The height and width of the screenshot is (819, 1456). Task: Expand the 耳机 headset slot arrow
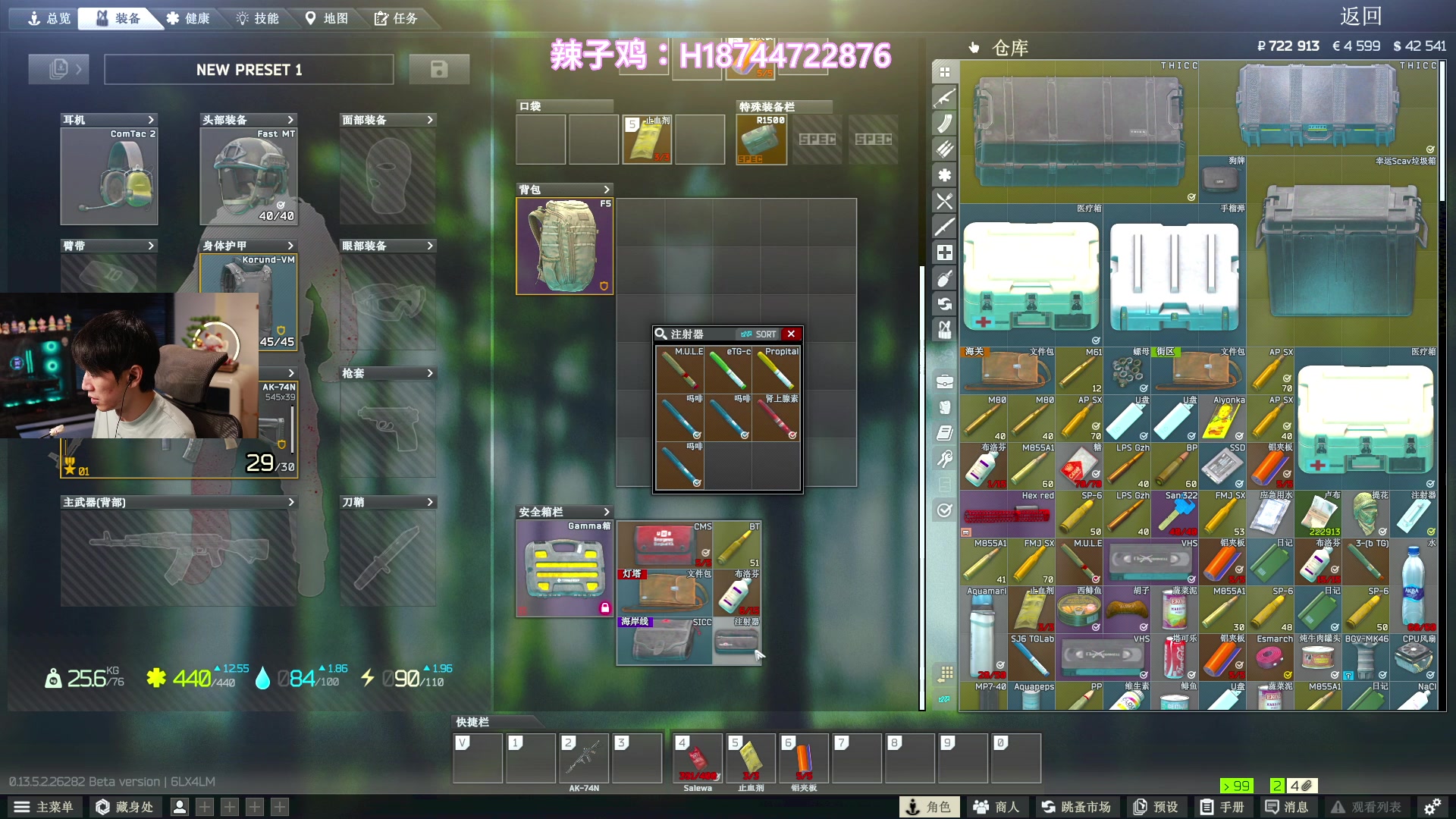(151, 120)
